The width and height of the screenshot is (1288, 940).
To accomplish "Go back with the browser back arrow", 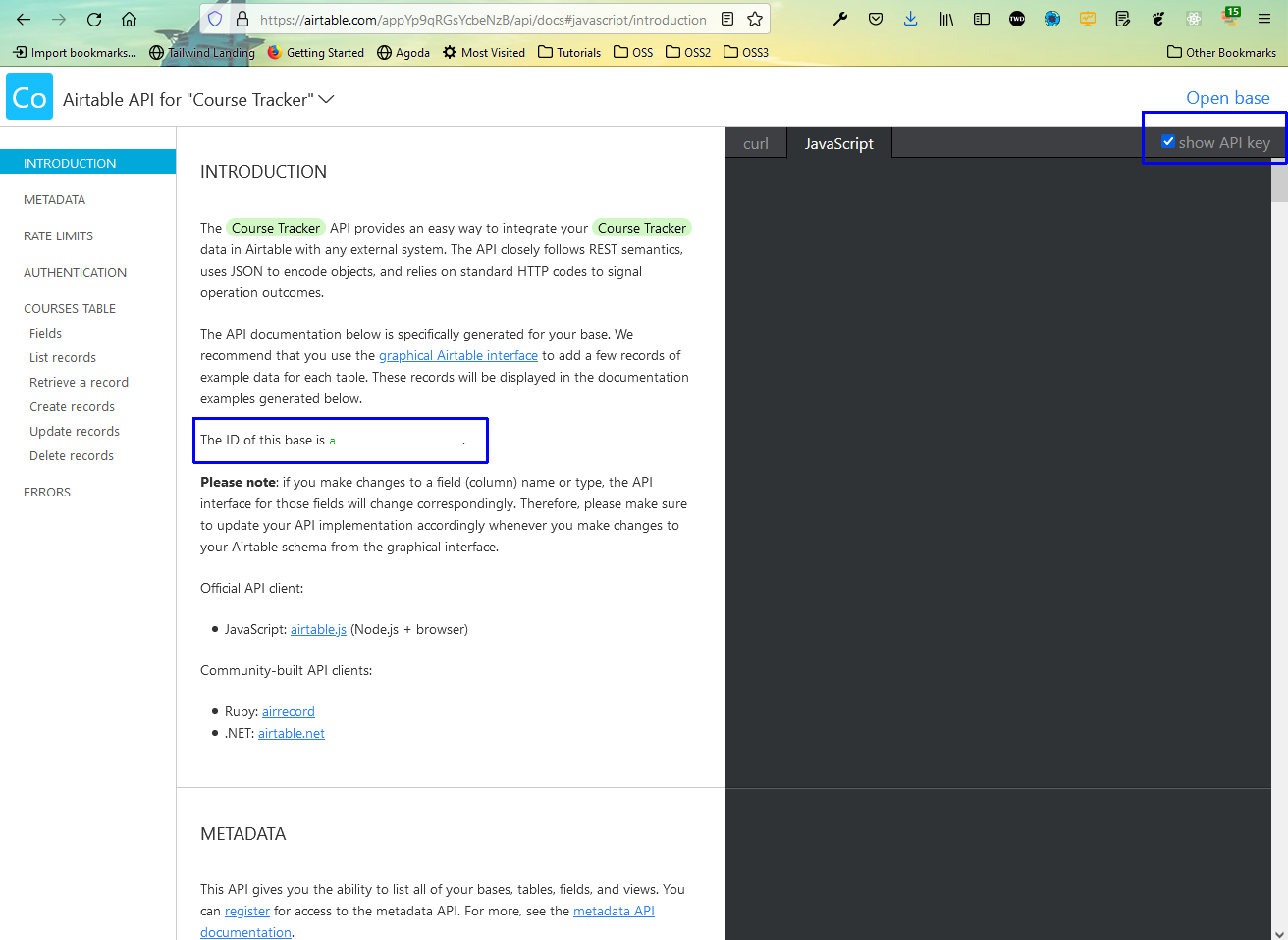I will click(x=24, y=20).
